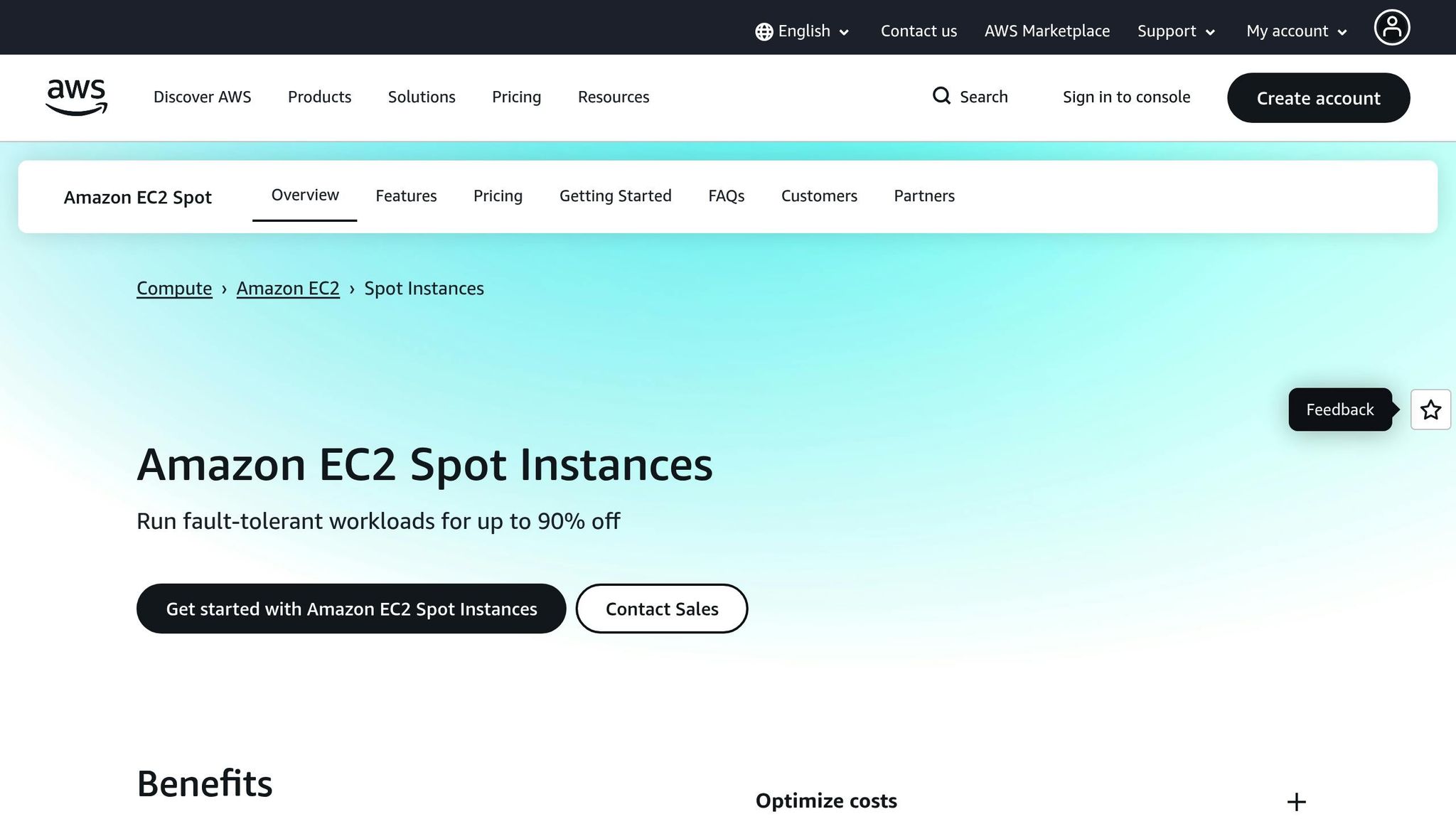Open the Products menu
Screen dimensions: 1456x819
coord(320,97)
